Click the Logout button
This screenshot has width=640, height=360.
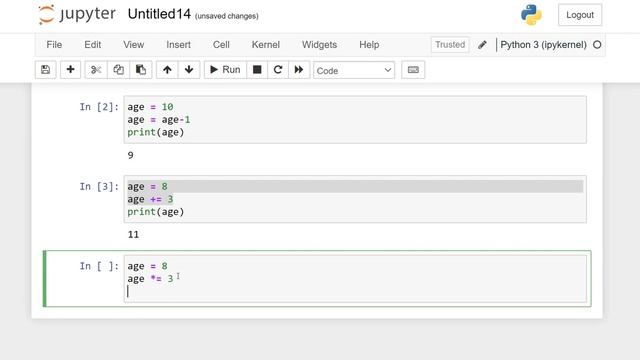[580, 15]
